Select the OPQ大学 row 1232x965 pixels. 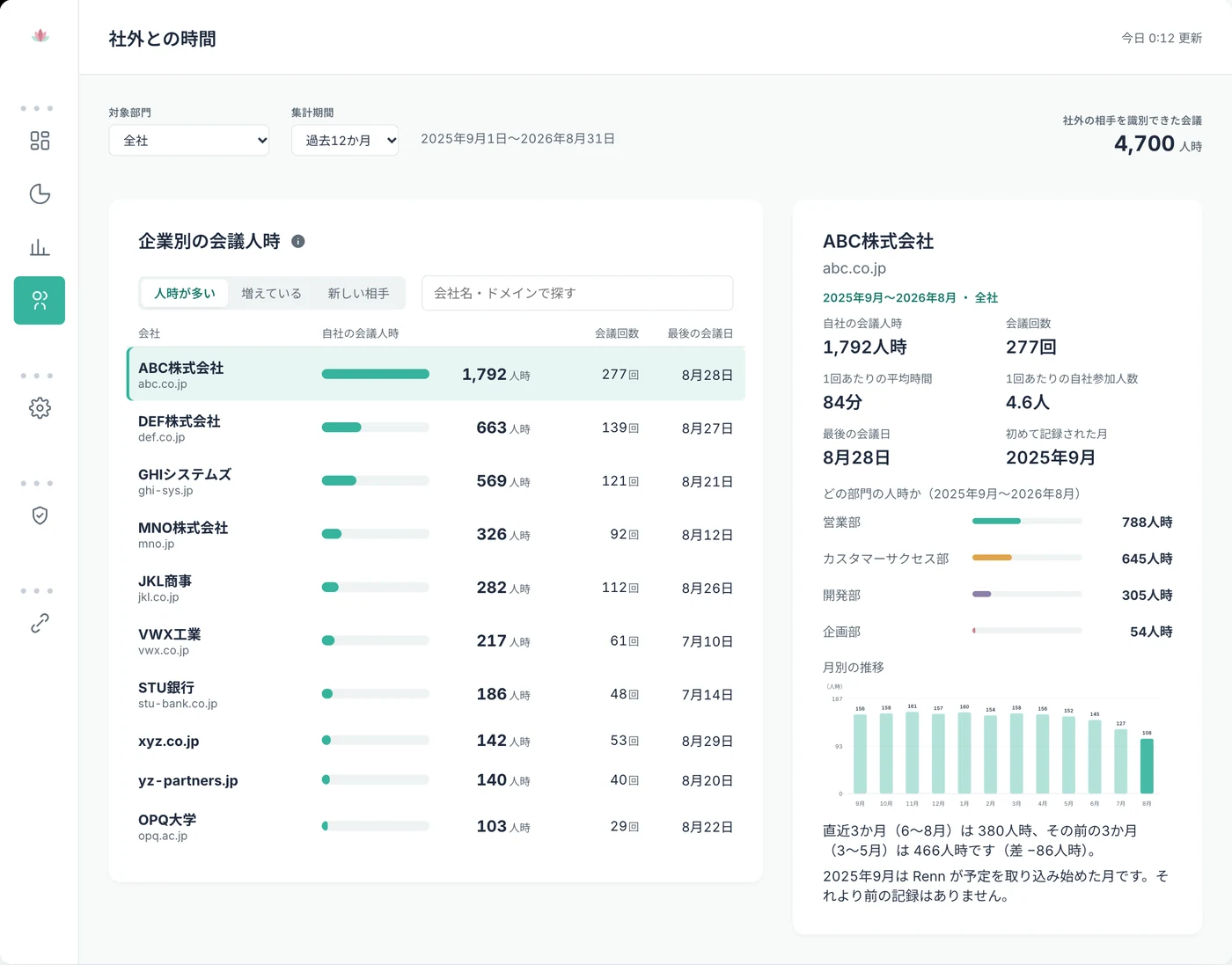click(436, 827)
